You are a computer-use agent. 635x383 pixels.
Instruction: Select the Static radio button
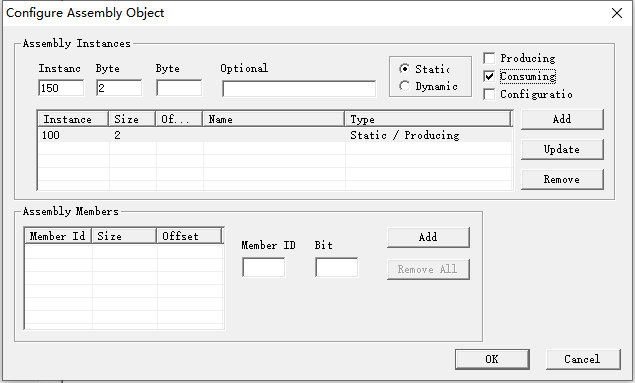[x=404, y=69]
